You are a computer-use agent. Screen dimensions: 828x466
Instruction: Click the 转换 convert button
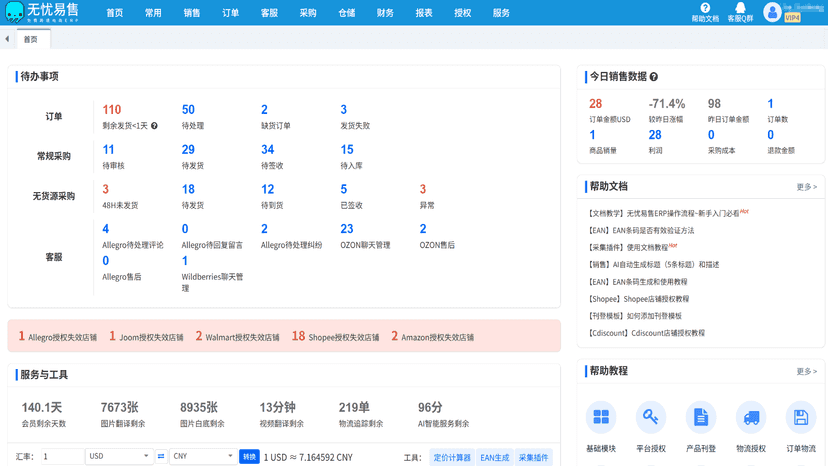[249, 456]
